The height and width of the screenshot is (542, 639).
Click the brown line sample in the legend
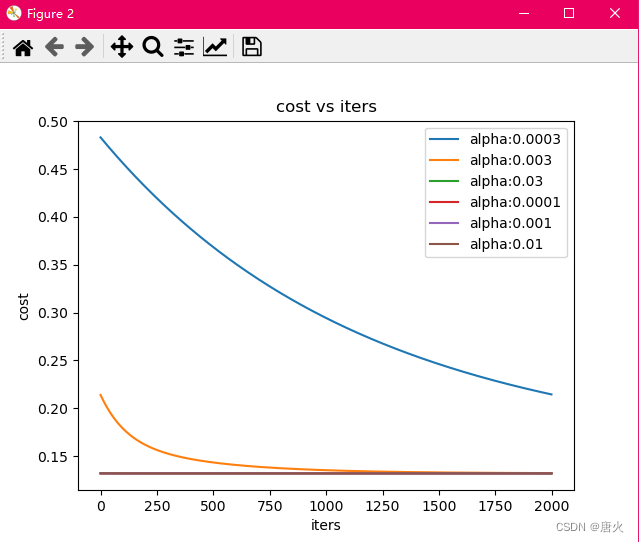tap(444, 245)
